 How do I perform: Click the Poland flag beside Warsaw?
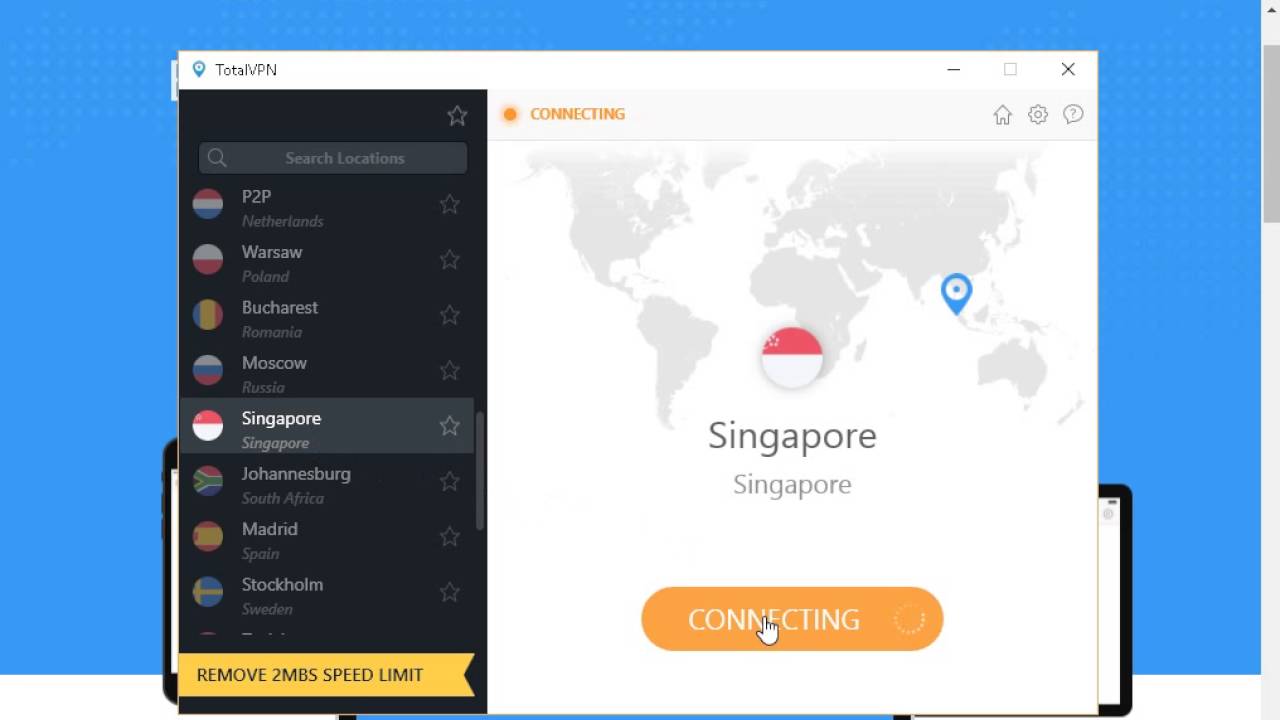[208, 259]
